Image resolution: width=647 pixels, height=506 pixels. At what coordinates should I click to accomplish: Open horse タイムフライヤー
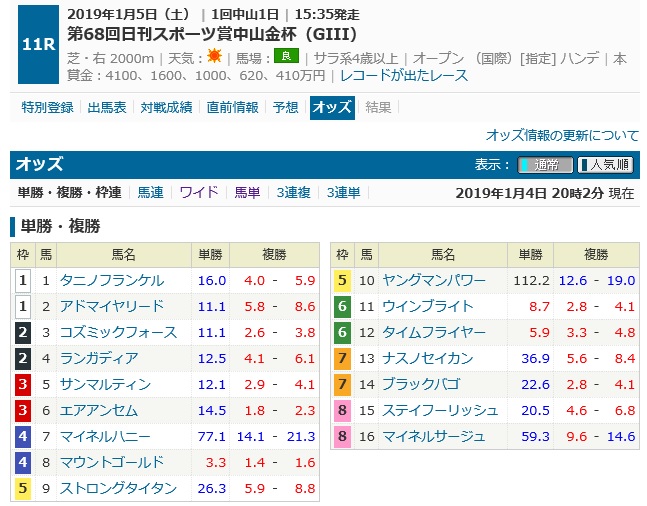click(434, 333)
